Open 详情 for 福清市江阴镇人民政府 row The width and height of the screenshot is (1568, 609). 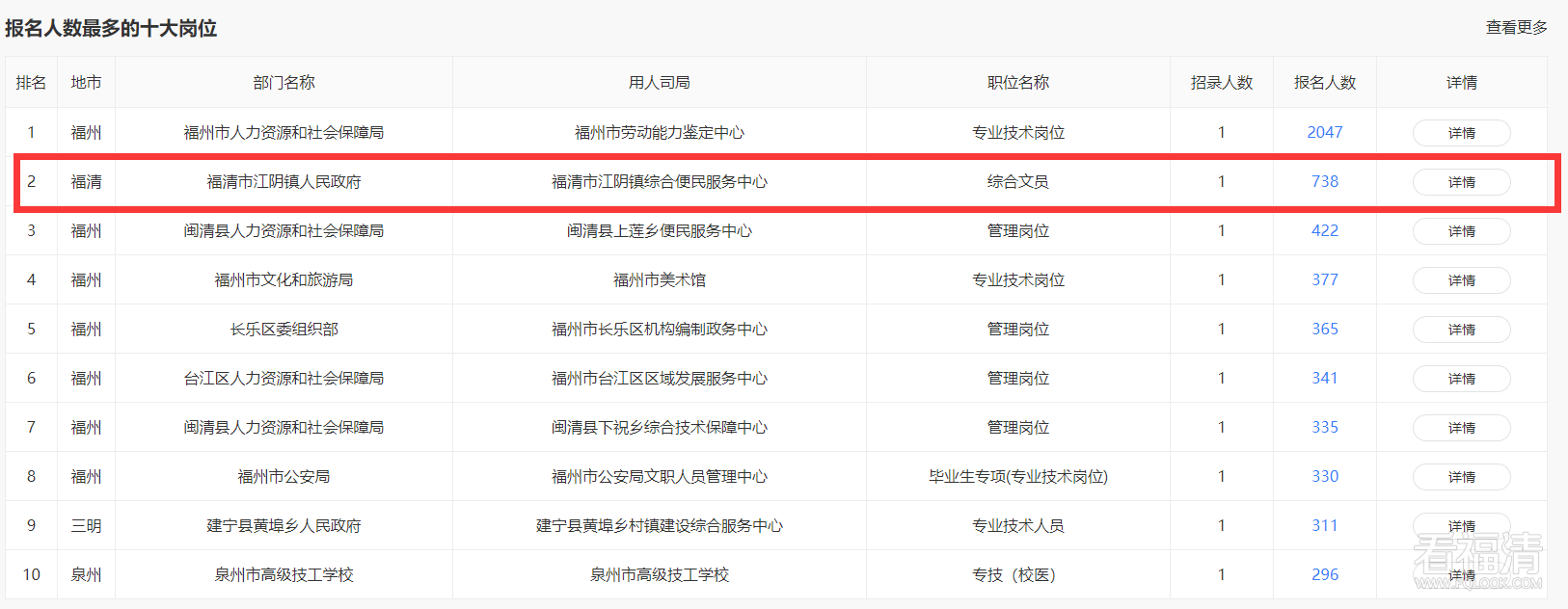pyautogui.click(x=1461, y=182)
